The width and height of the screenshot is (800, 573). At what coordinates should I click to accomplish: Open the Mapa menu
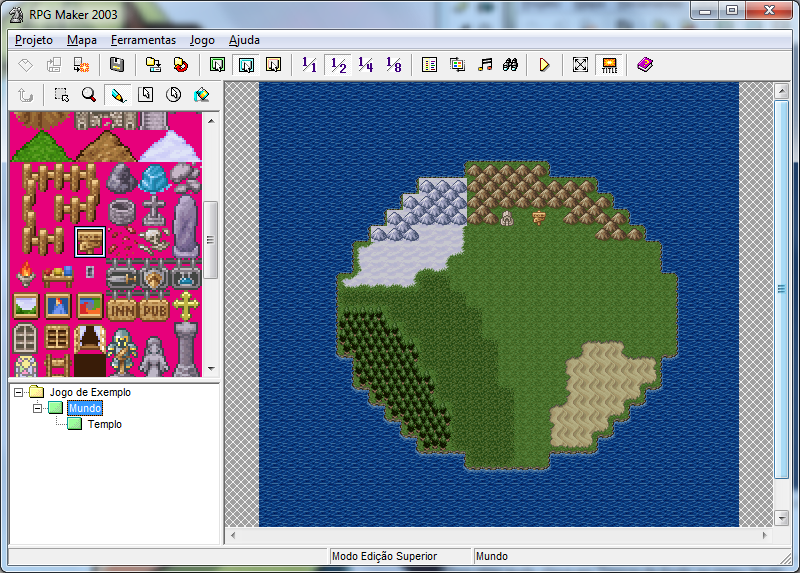(x=82, y=40)
